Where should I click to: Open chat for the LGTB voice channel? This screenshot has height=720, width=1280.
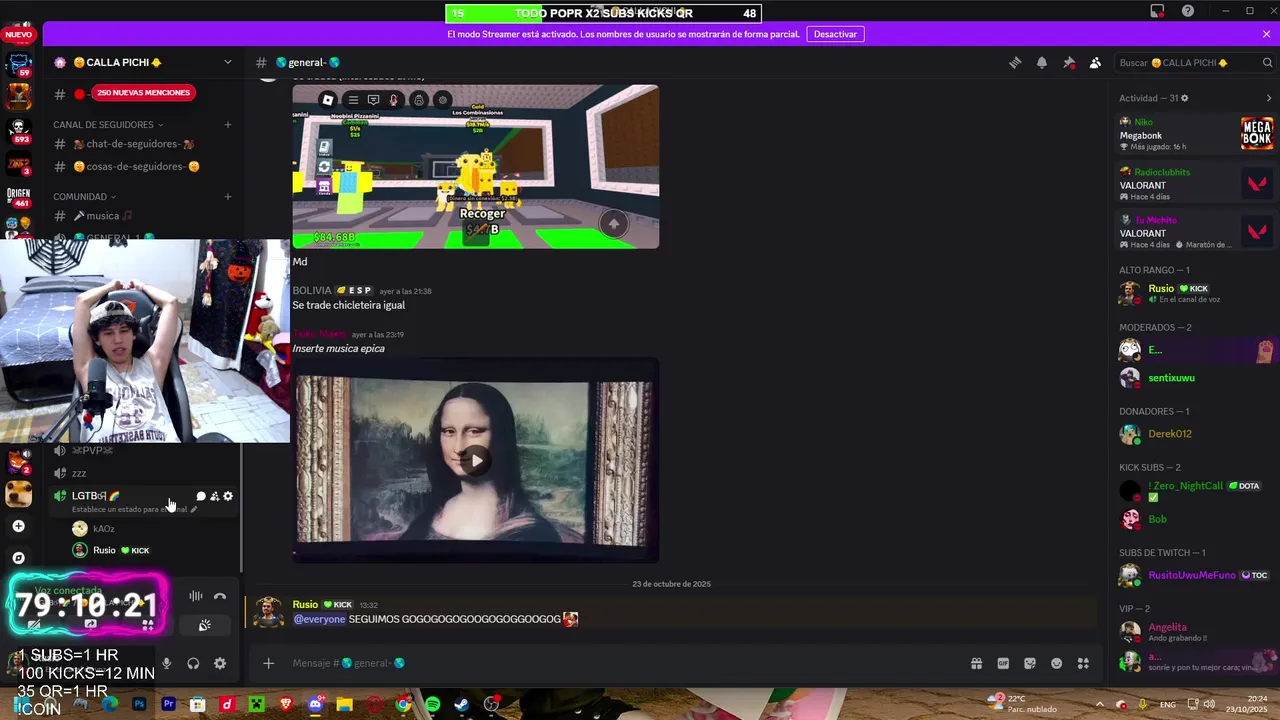pos(201,496)
